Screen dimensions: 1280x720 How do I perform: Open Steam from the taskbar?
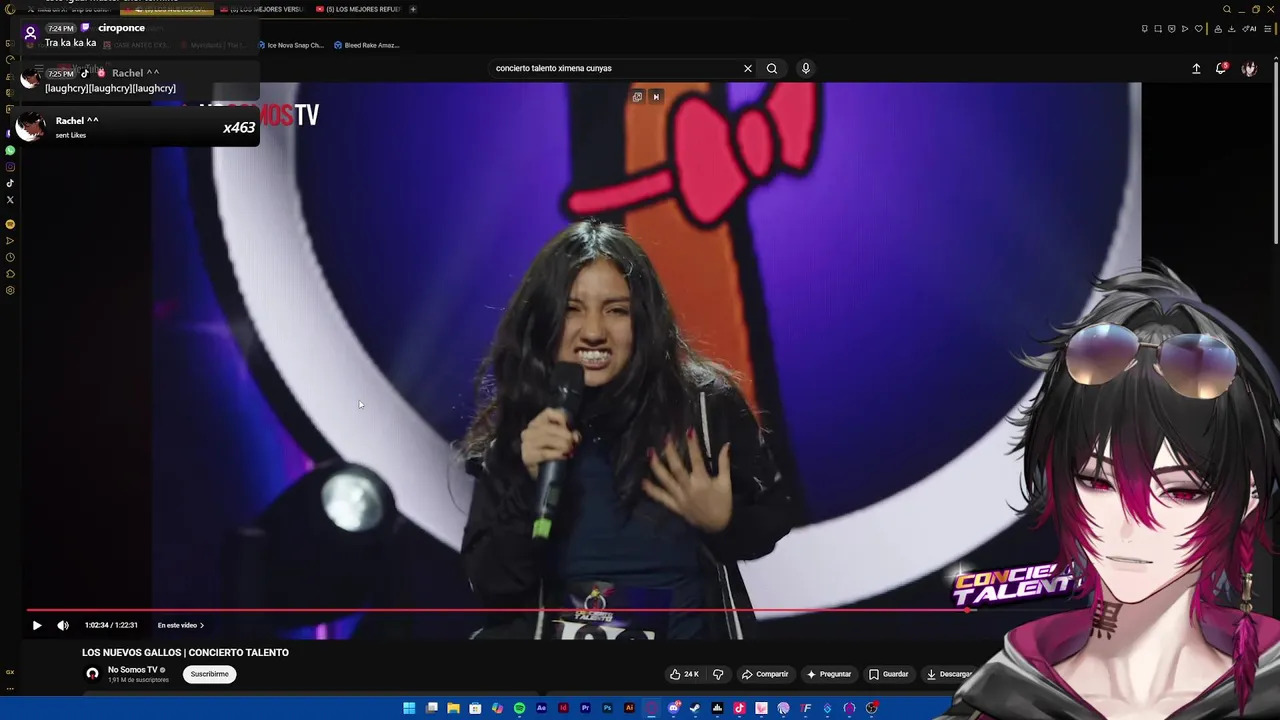(x=695, y=708)
